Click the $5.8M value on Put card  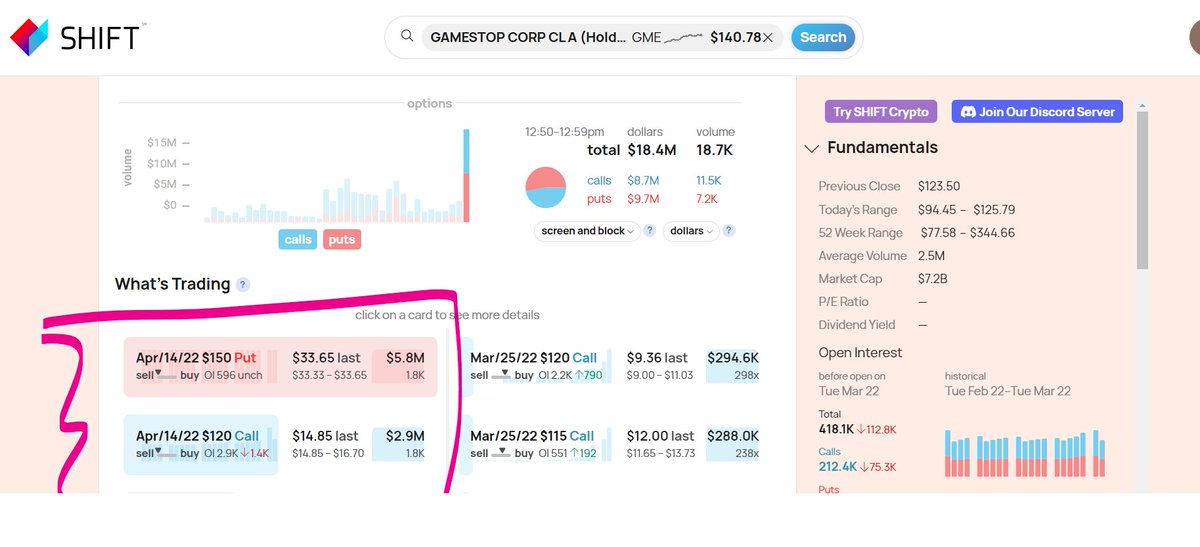(x=405, y=357)
